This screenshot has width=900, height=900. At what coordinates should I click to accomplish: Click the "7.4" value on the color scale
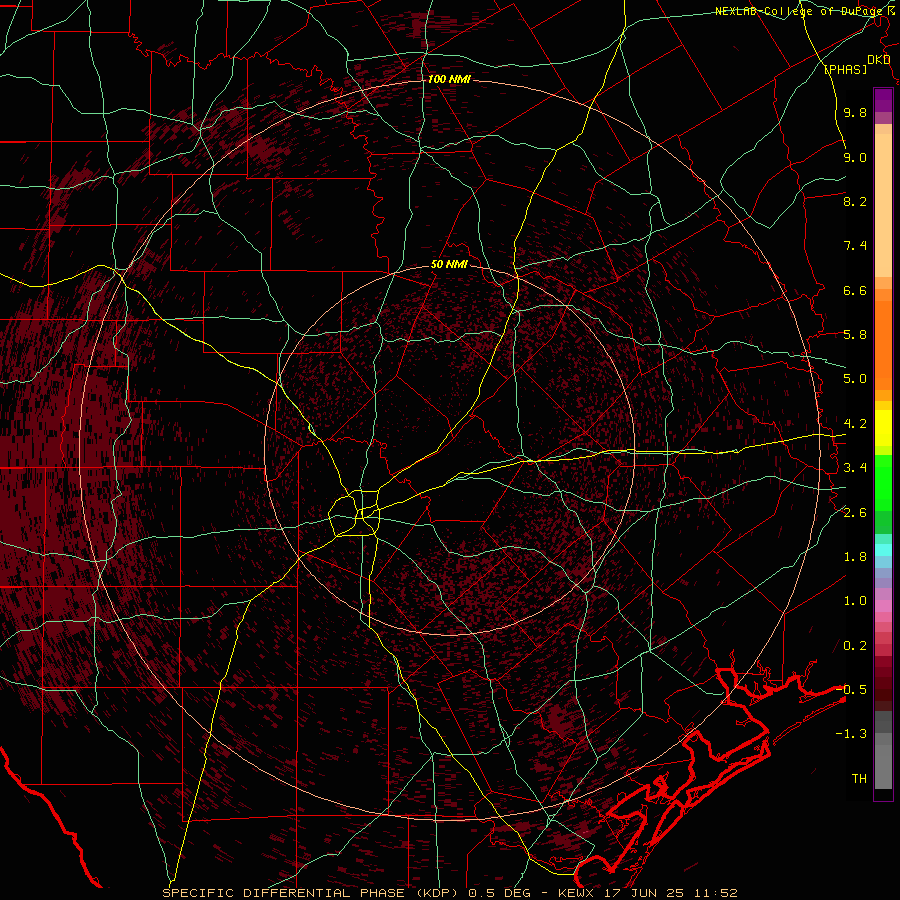tap(855, 246)
